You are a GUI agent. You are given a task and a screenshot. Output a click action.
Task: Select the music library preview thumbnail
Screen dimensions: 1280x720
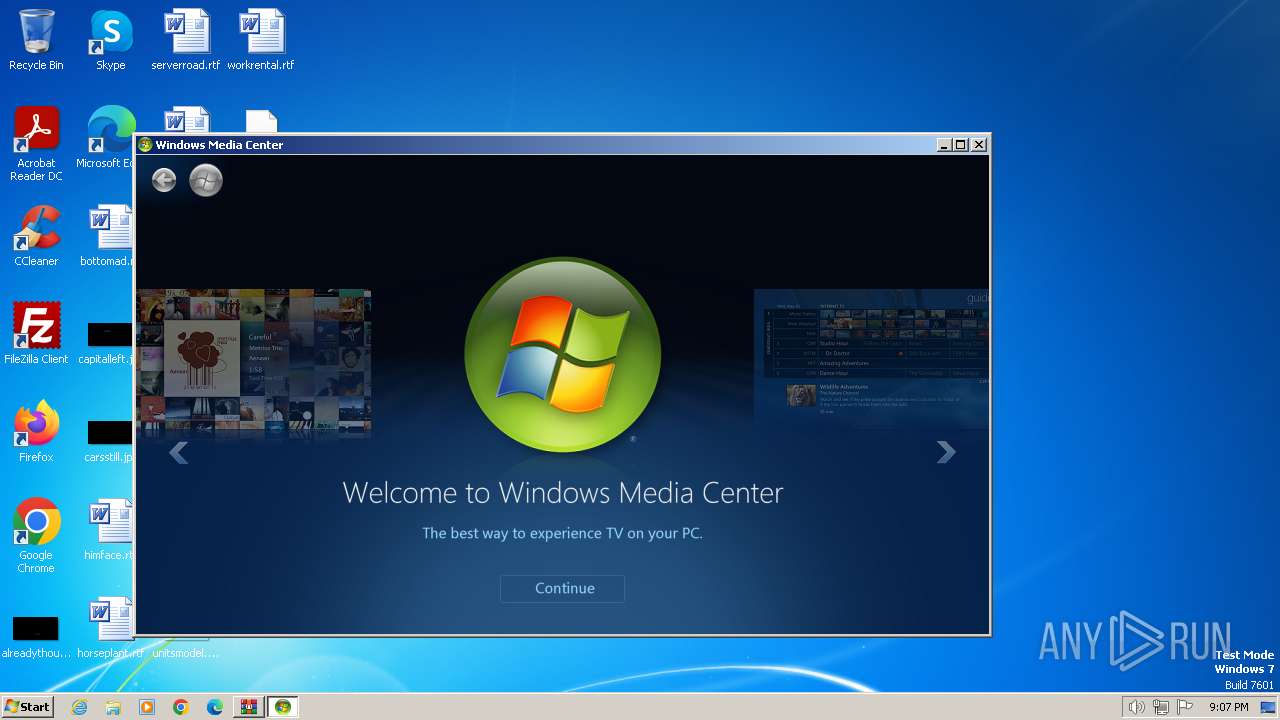pos(254,363)
